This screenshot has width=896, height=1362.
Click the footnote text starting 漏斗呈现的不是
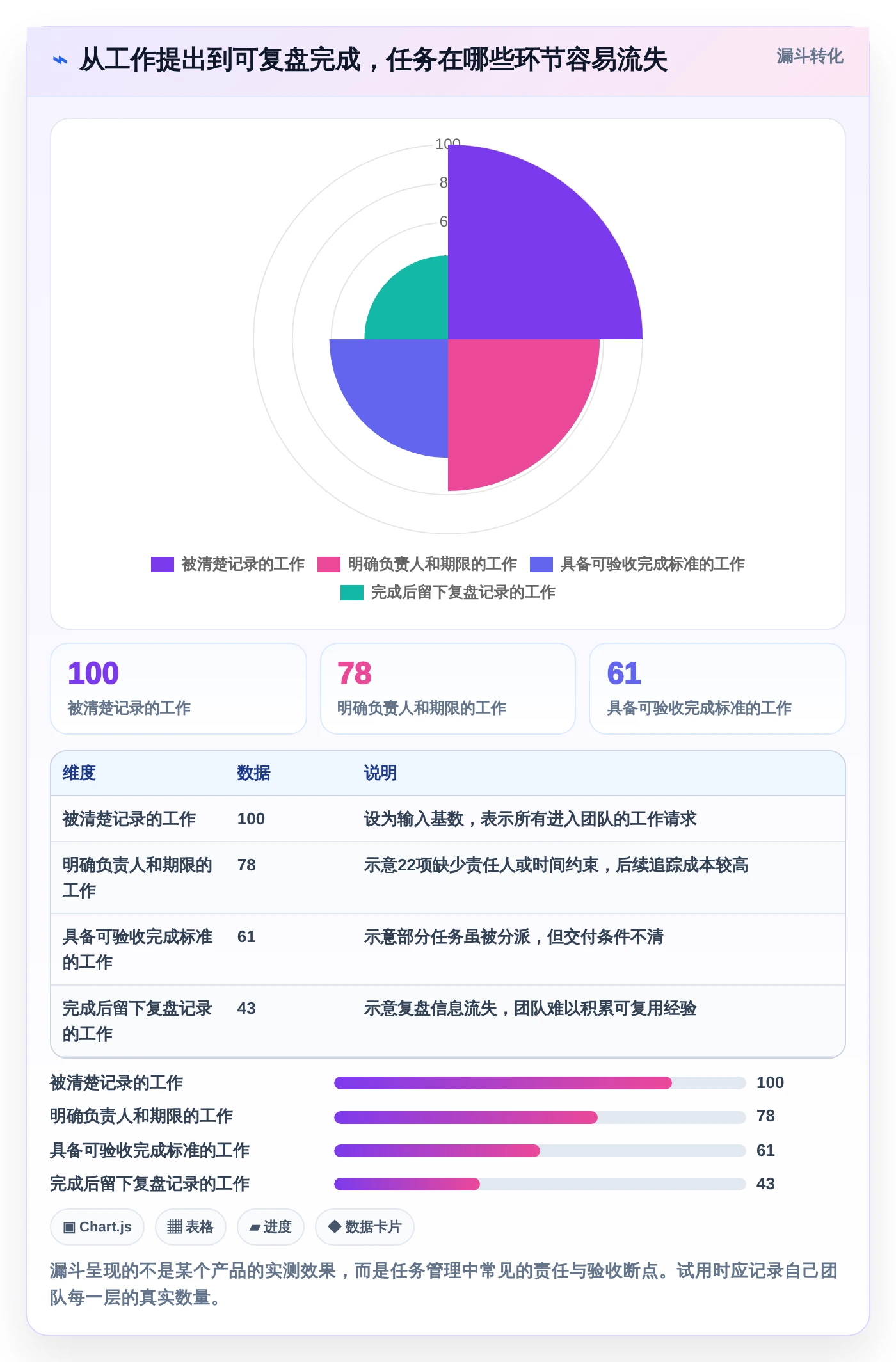(x=444, y=1284)
